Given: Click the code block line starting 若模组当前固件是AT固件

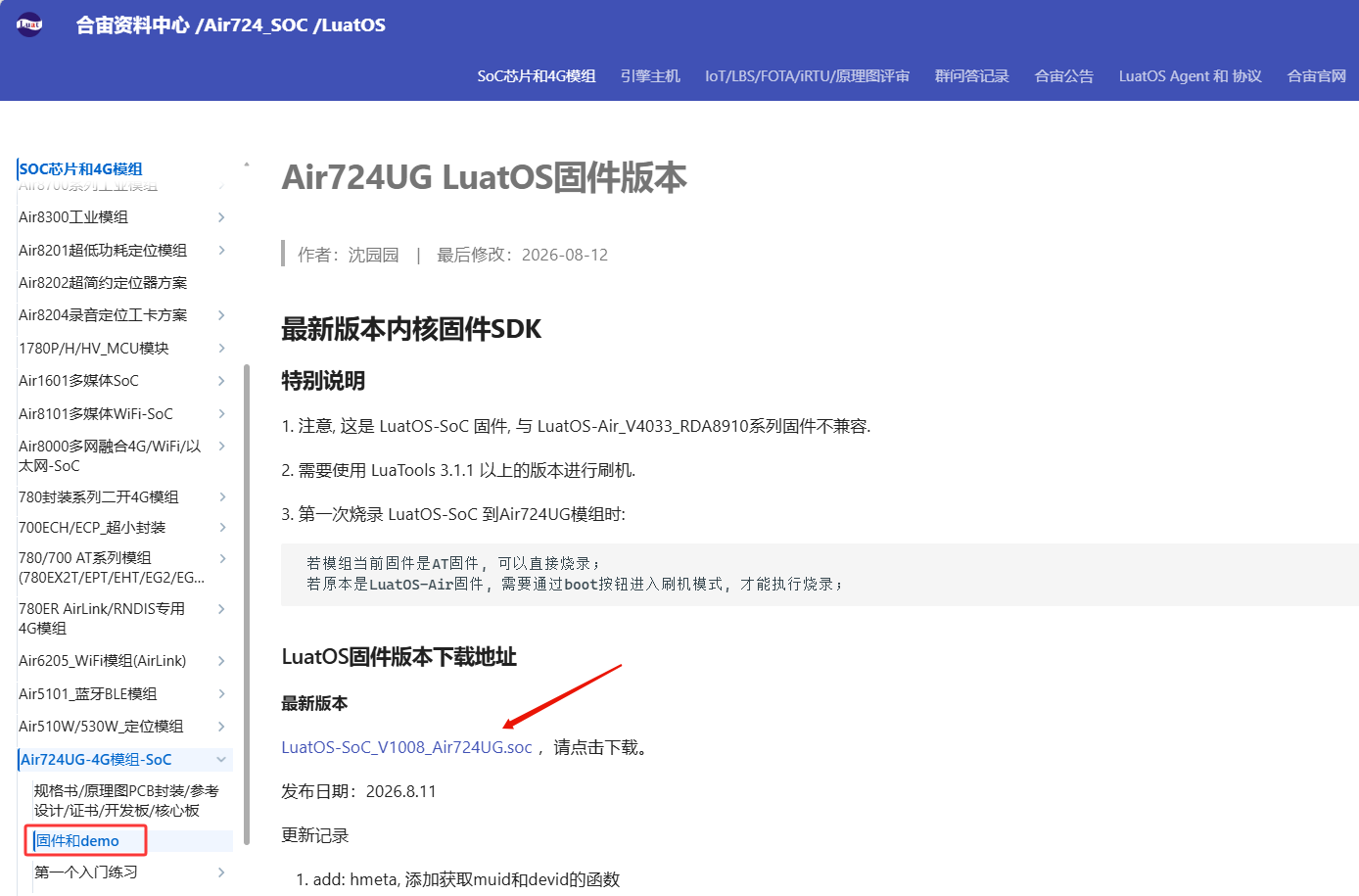Looking at the screenshot, I should click(453, 564).
